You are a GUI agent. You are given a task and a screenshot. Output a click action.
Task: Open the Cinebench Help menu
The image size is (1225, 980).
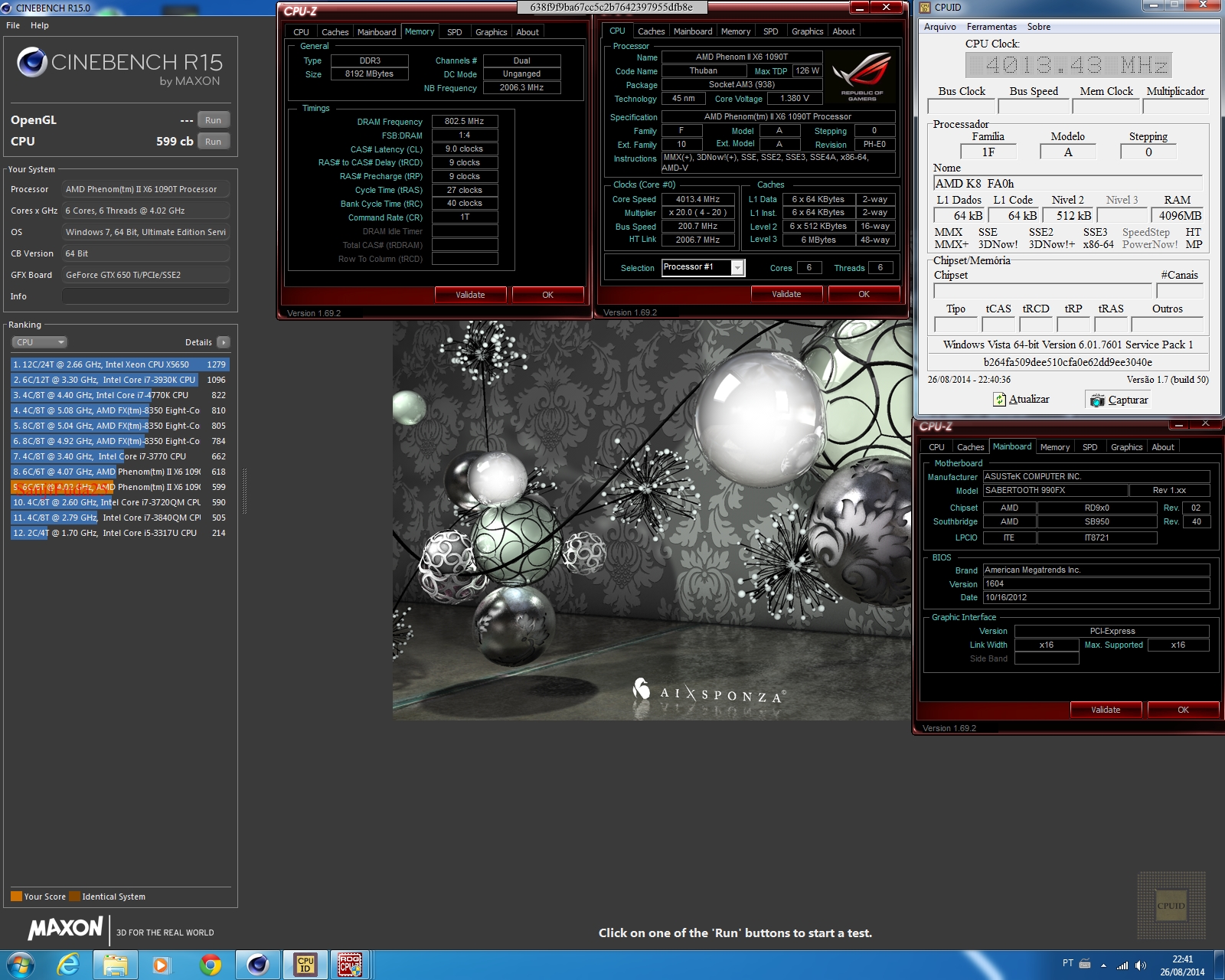[40, 25]
